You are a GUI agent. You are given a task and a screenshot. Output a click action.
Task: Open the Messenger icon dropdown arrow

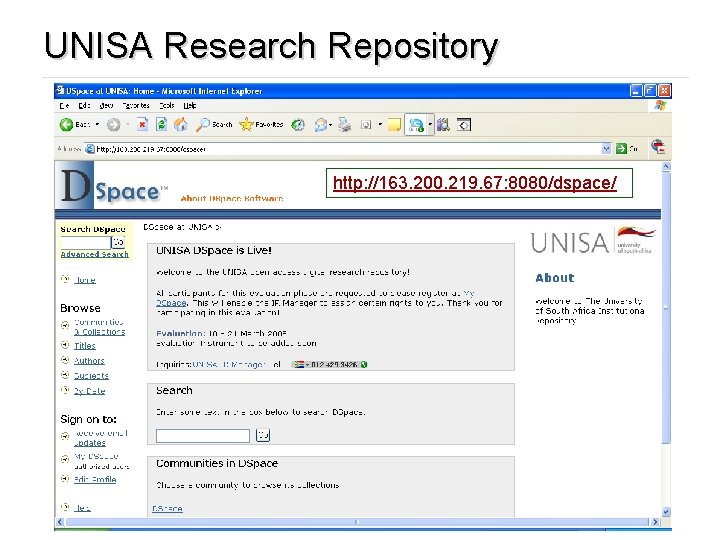[430, 125]
